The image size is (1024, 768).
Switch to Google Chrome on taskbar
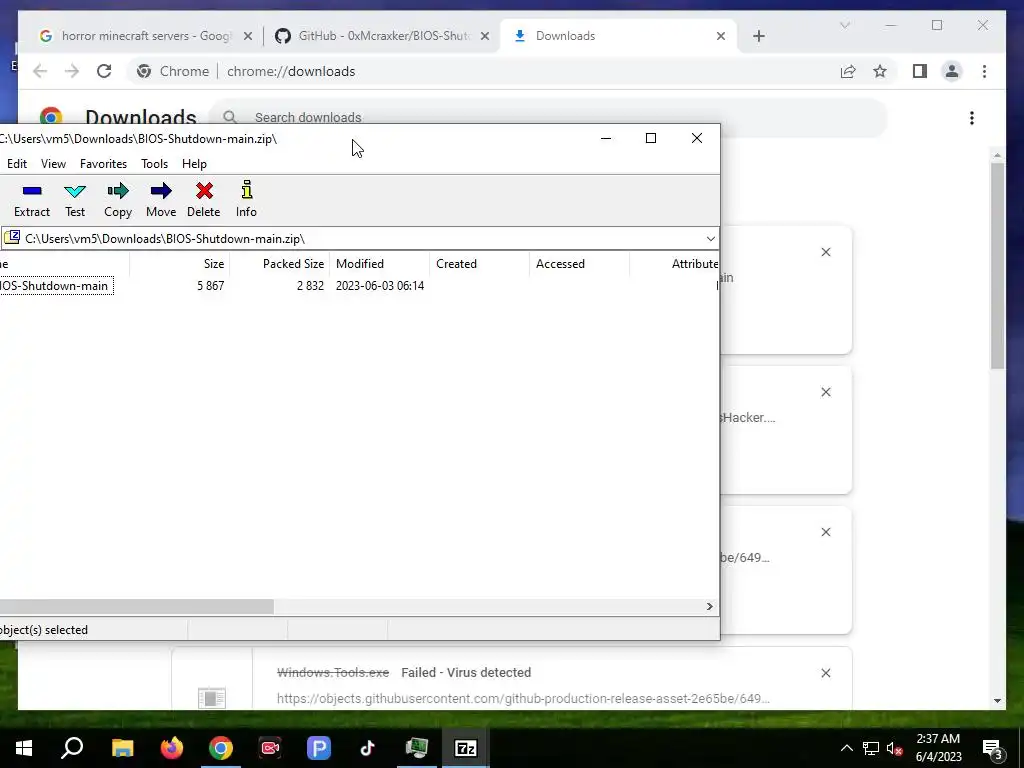tap(221, 748)
